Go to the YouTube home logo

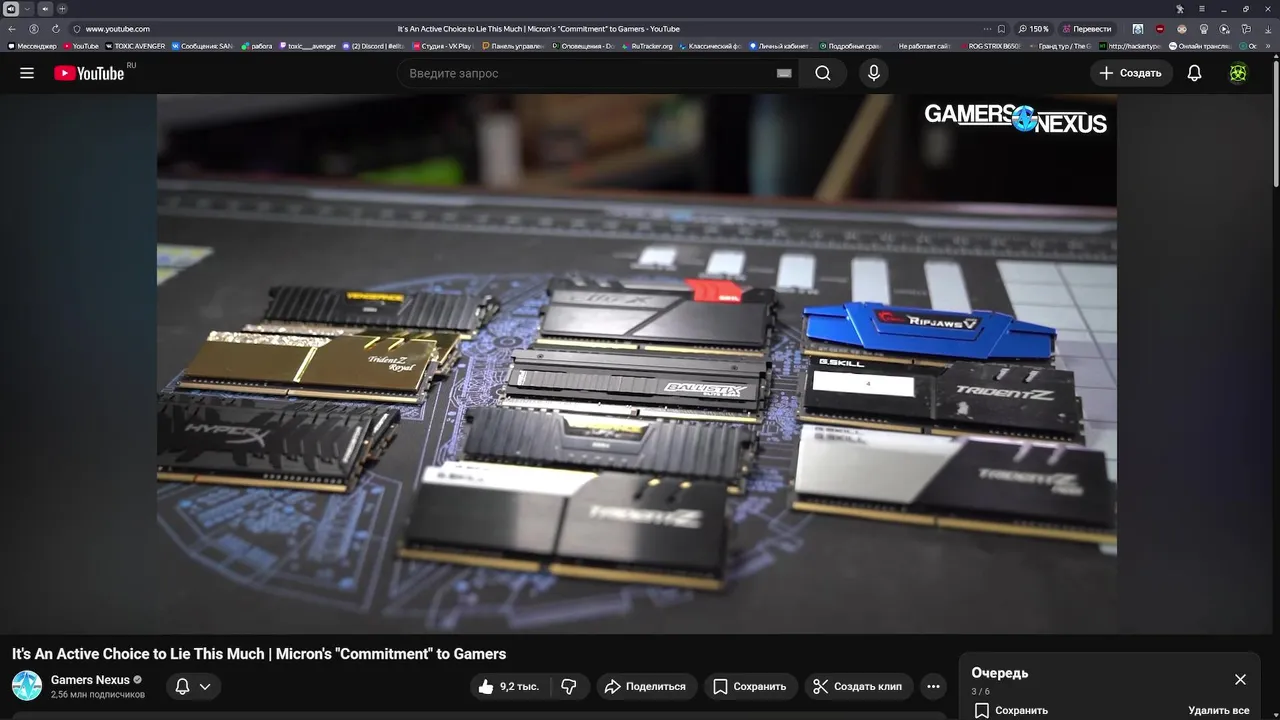coord(90,73)
